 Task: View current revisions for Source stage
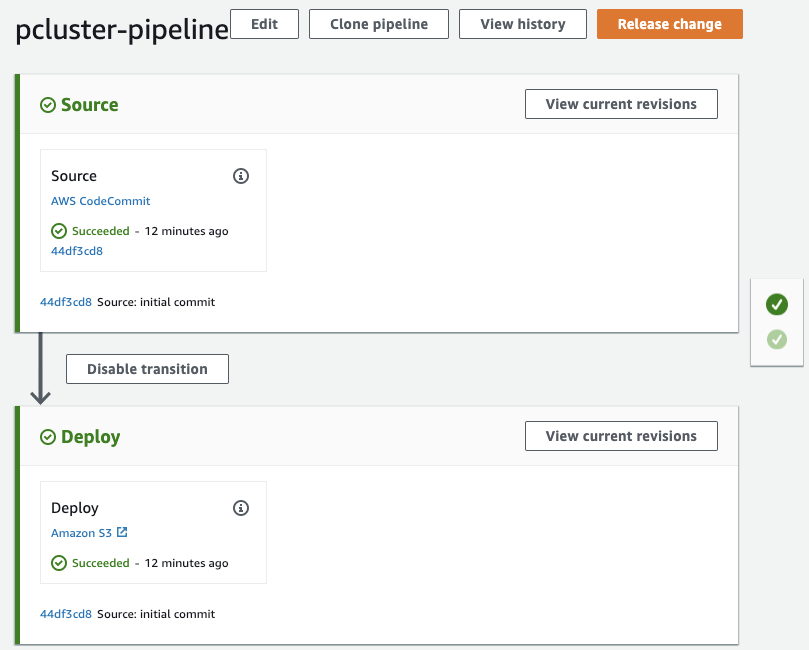pos(621,104)
